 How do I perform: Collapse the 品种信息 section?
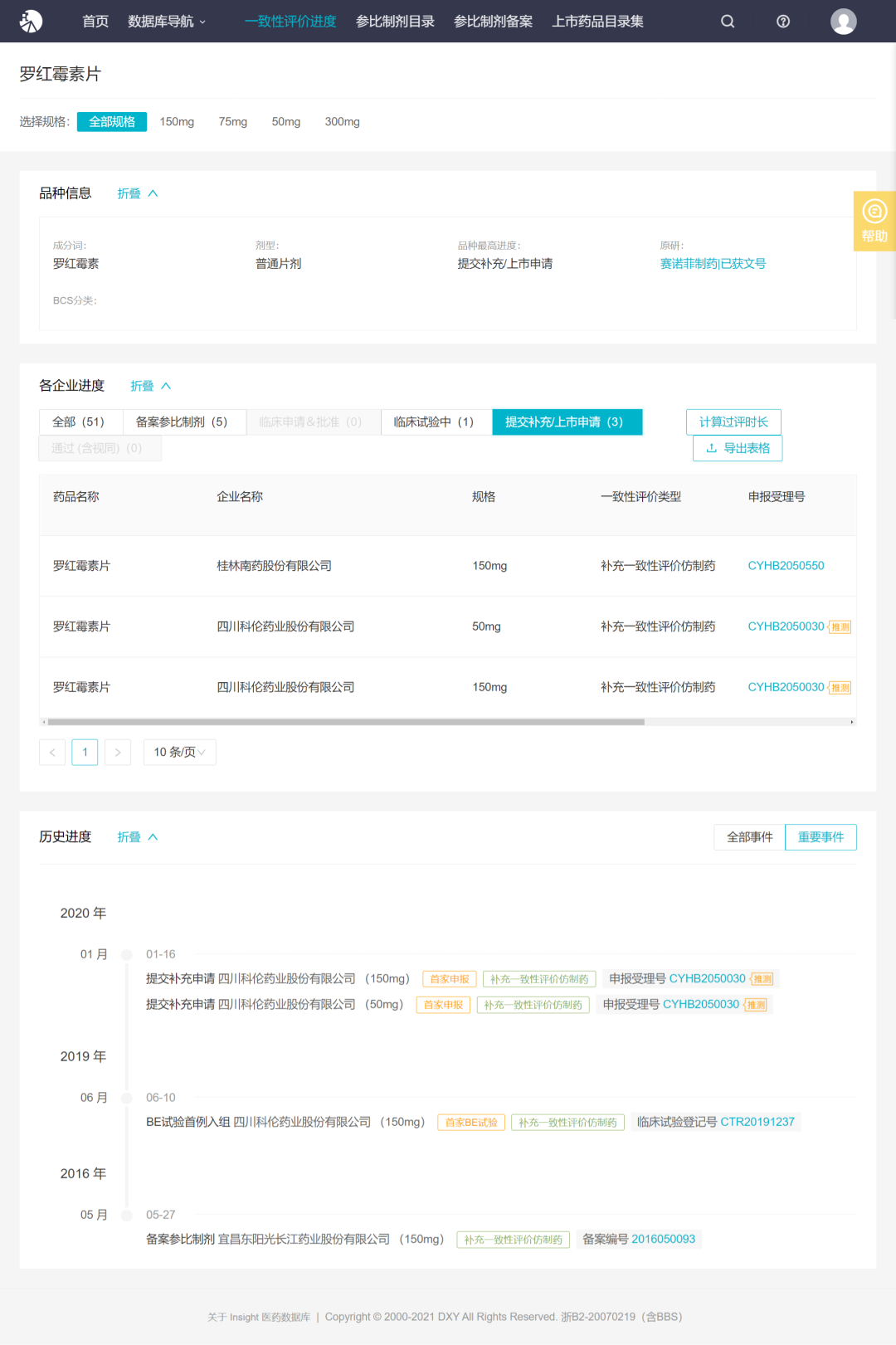pos(137,193)
